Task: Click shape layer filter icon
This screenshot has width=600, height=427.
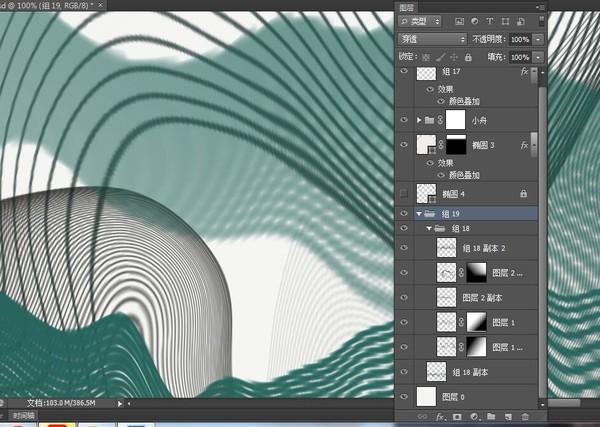Action: pos(505,21)
